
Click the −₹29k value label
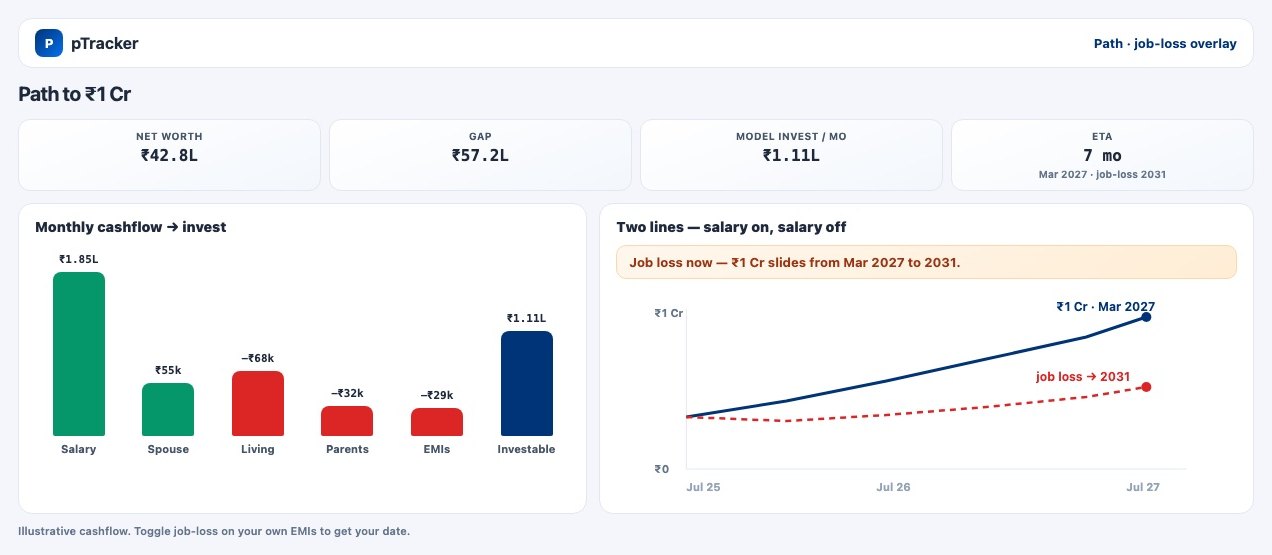point(437,395)
